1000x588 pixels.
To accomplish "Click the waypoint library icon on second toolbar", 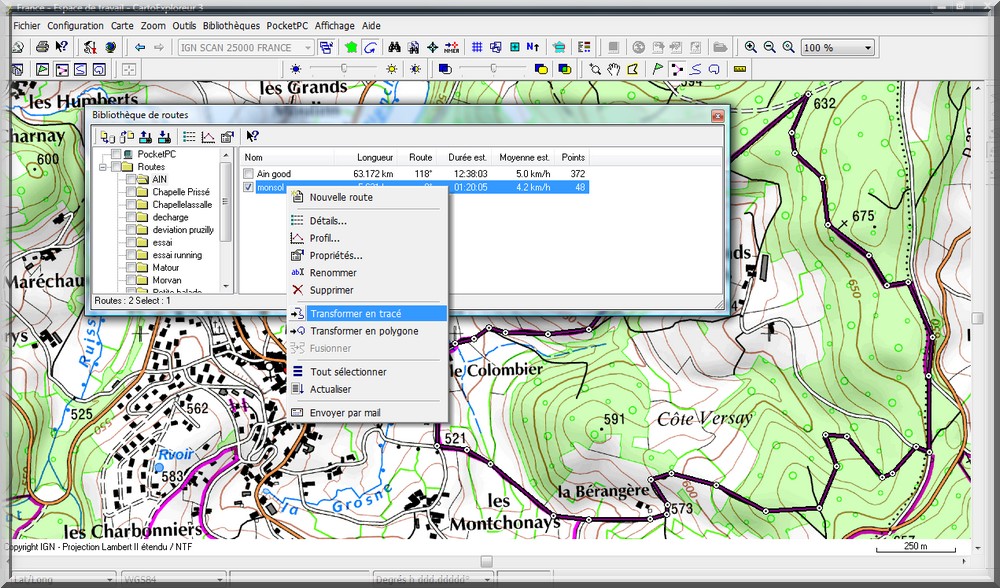I will tap(43, 70).
